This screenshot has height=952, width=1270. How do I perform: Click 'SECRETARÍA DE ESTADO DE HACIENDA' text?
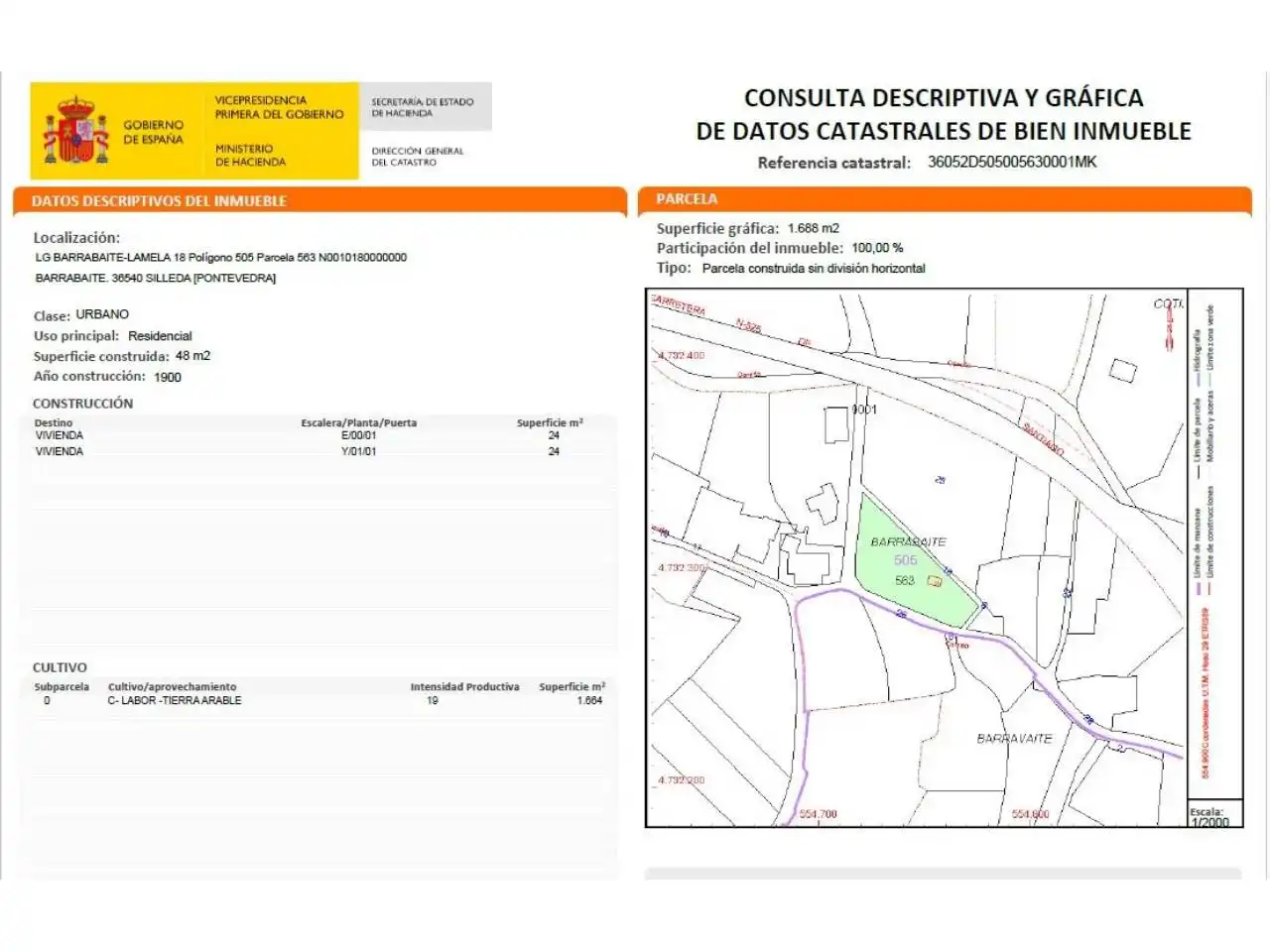coord(422,107)
